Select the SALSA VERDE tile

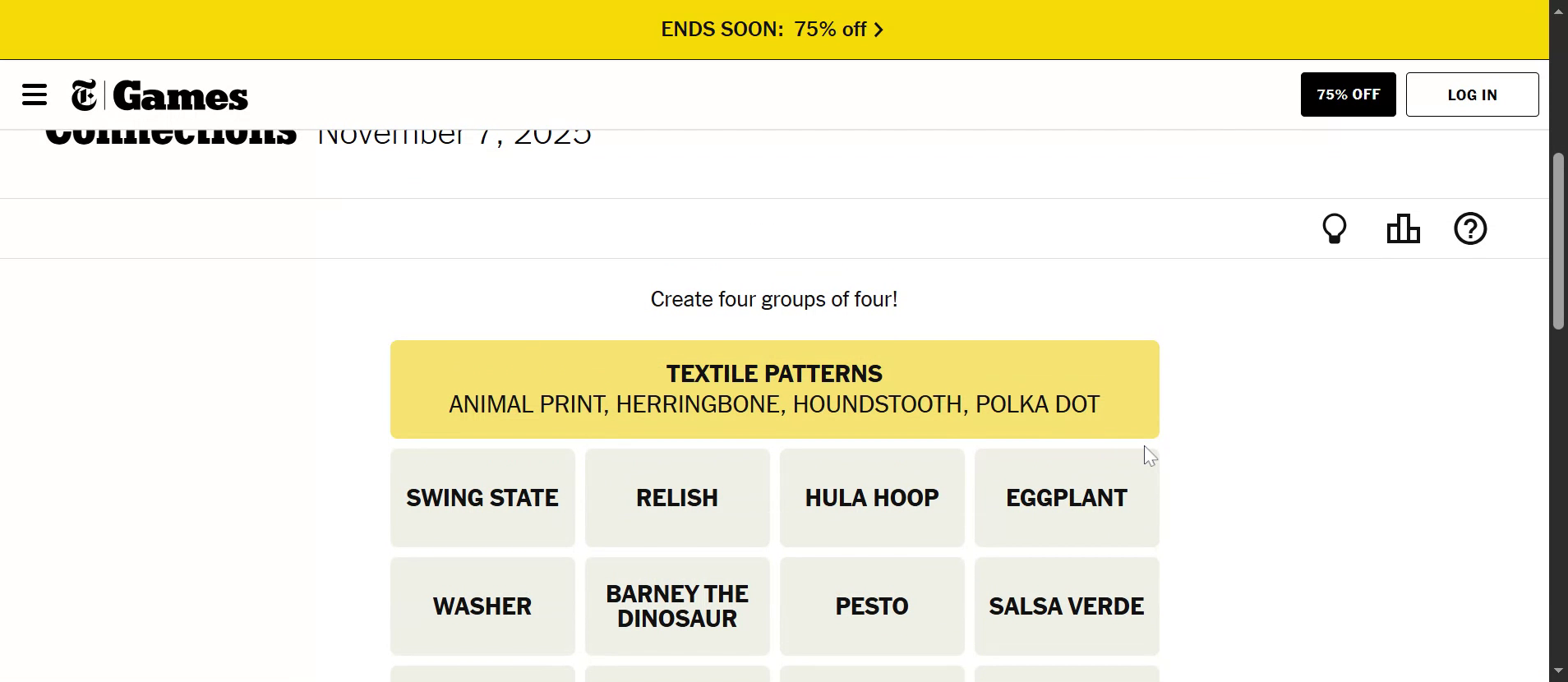tap(1067, 606)
